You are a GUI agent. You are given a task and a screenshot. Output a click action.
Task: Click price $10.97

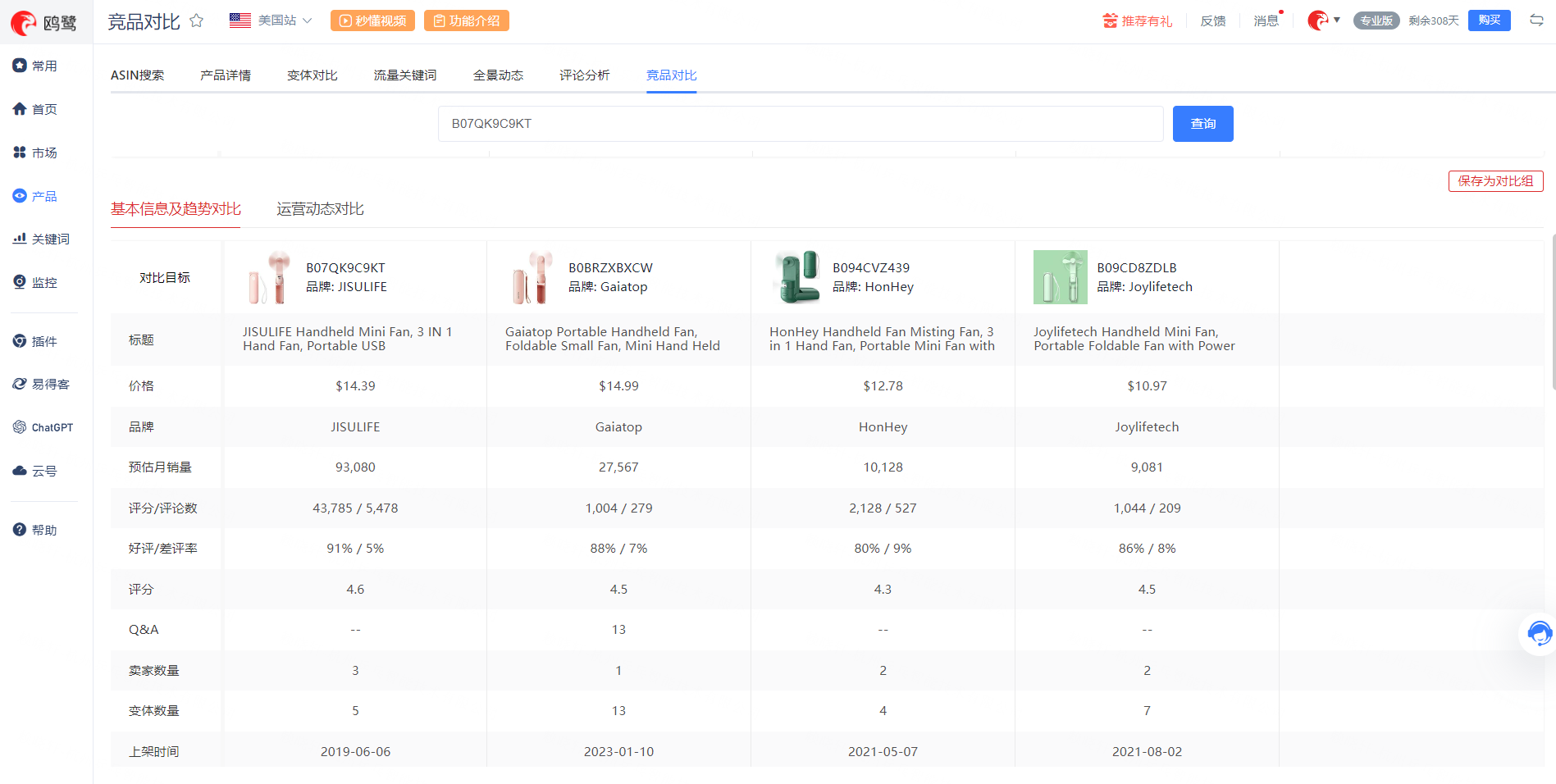1147,386
